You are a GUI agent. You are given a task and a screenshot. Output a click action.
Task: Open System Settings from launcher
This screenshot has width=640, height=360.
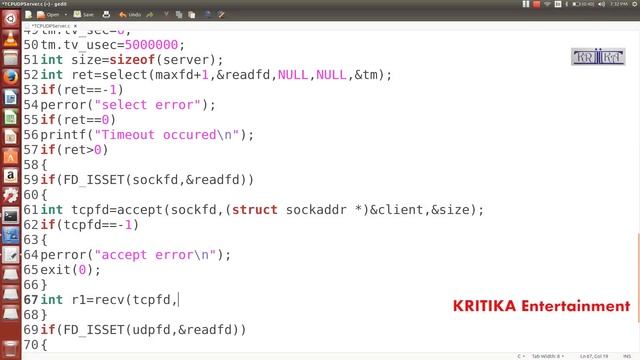point(11,196)
